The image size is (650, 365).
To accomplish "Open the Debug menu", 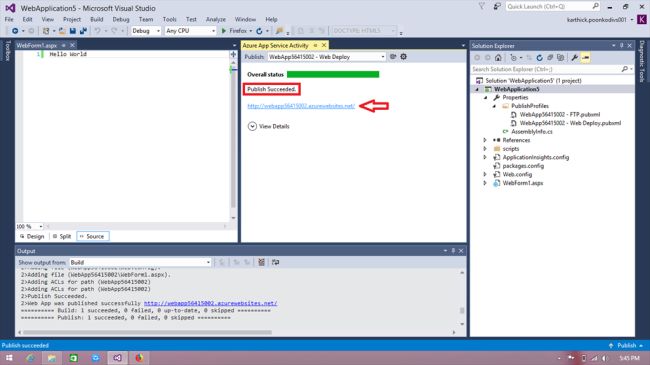I will click(x=121, y=19).
